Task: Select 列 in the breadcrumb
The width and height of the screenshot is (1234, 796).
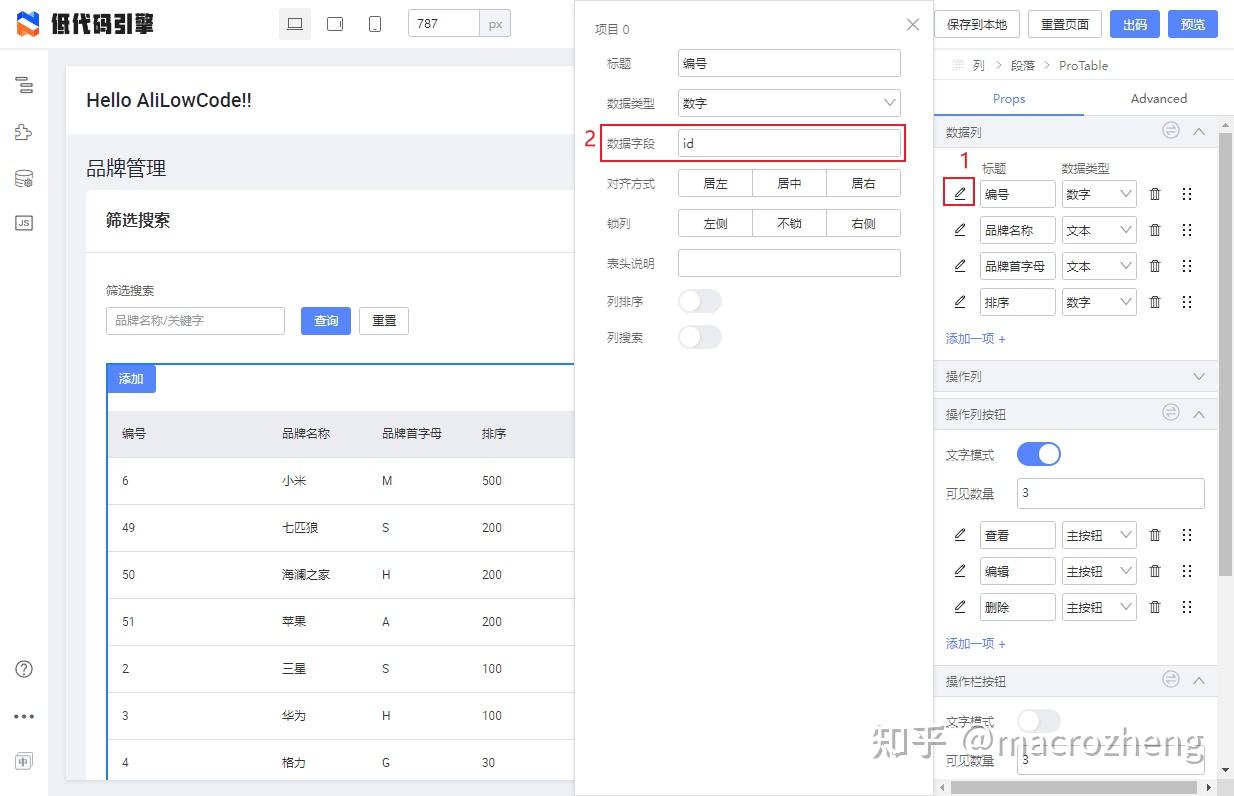Action: [978, 65]
